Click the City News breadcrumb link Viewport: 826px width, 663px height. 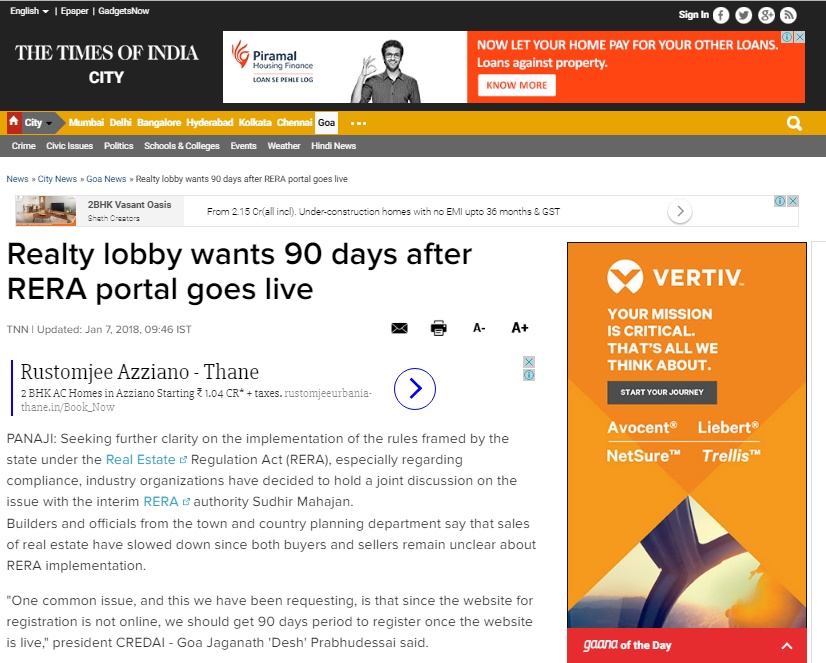point(57,179)
